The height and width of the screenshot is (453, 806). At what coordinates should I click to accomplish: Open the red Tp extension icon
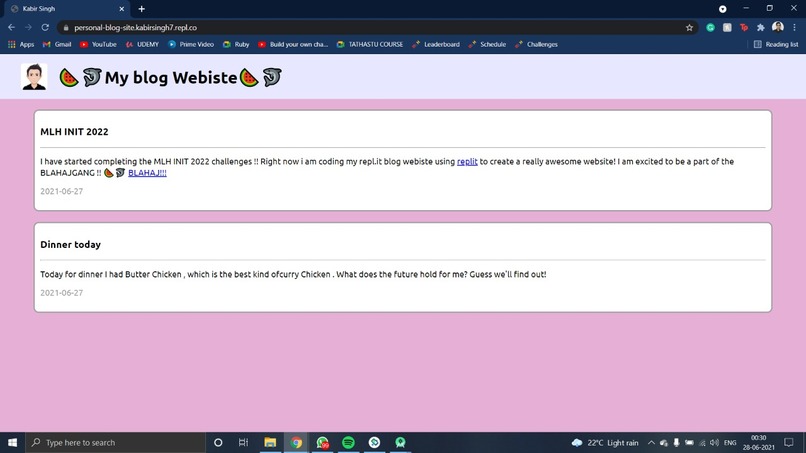pyautogui.click(x=744, y=28)
